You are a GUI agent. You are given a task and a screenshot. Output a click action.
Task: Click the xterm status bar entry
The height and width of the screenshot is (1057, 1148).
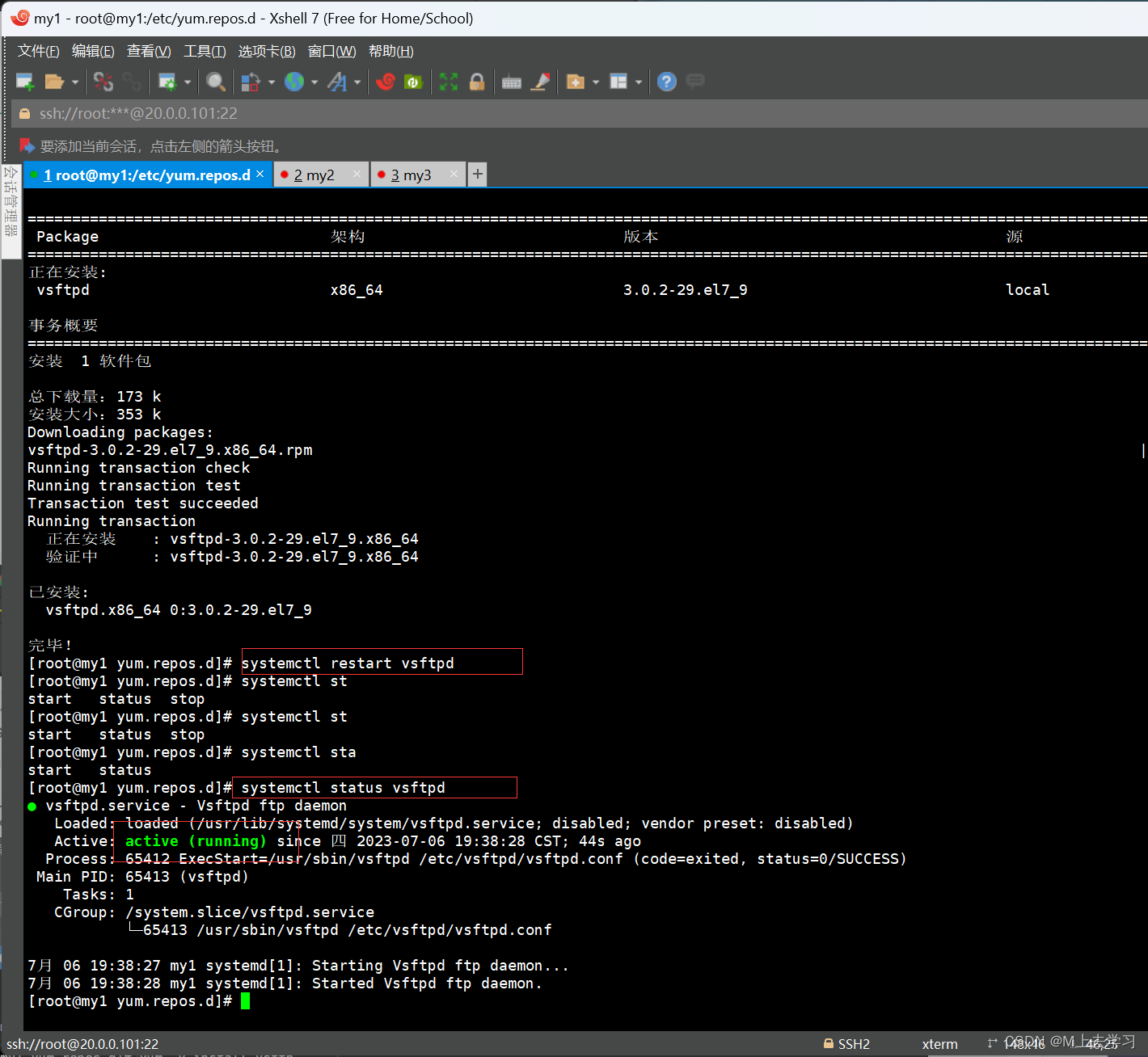coord(939,1044)
